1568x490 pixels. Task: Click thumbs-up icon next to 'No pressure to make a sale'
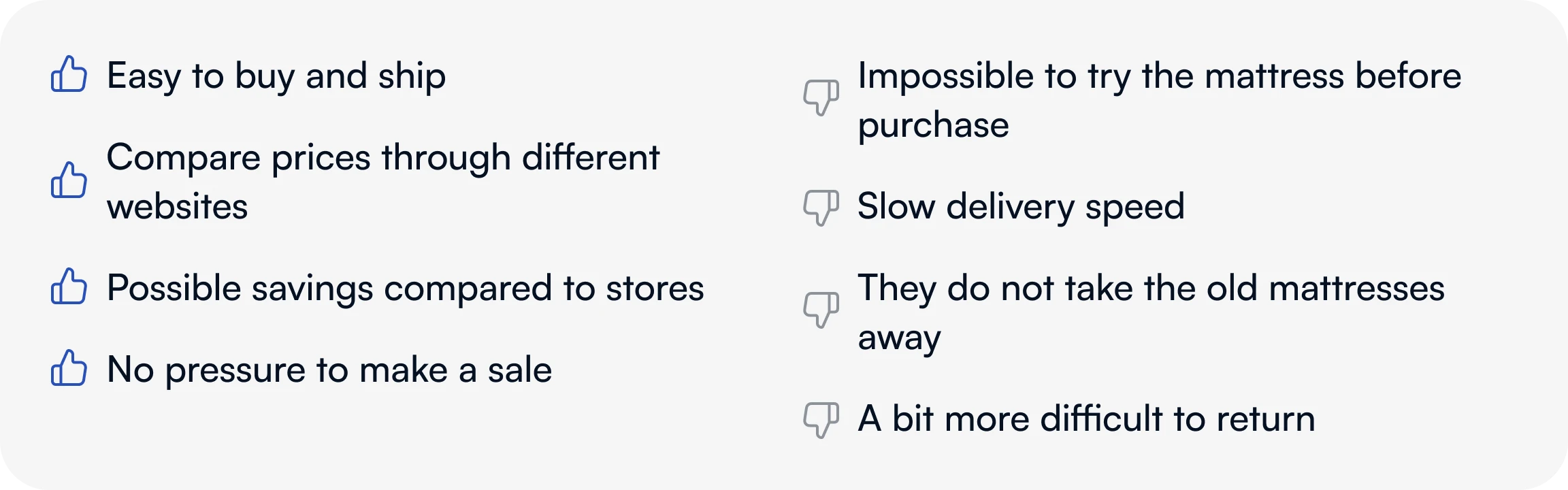point(69,368)
